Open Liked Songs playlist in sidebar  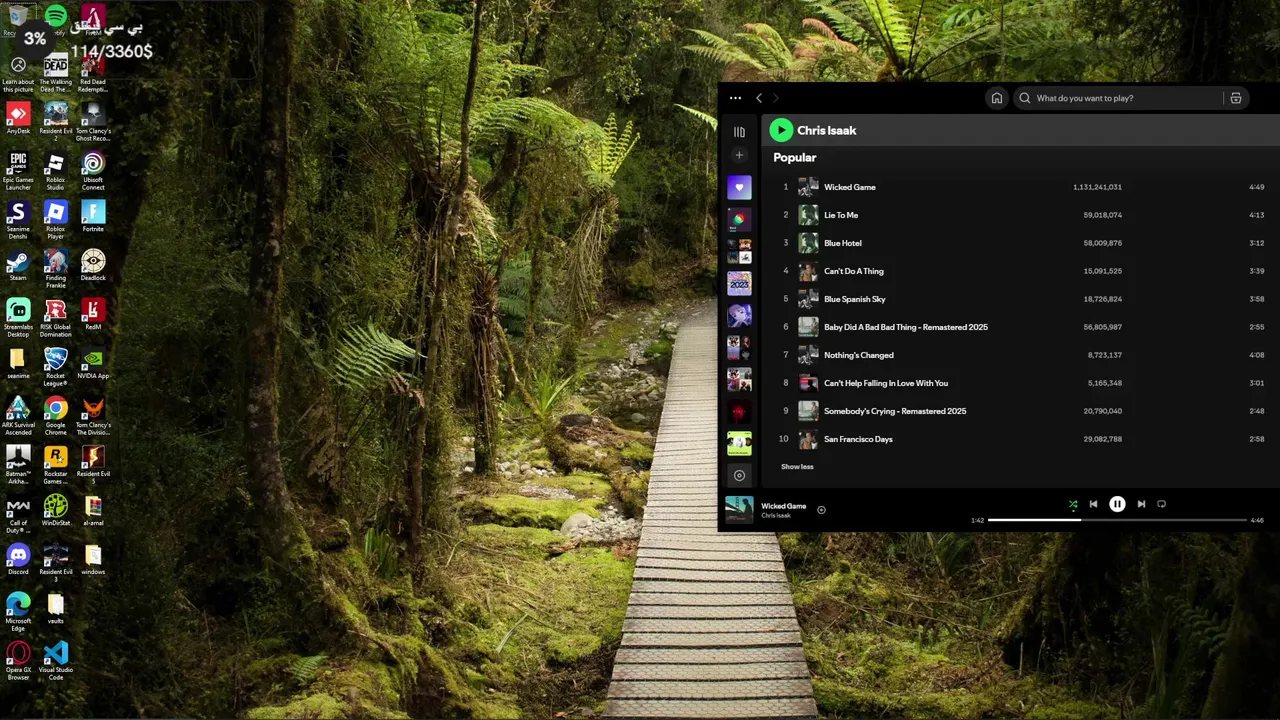739,187
